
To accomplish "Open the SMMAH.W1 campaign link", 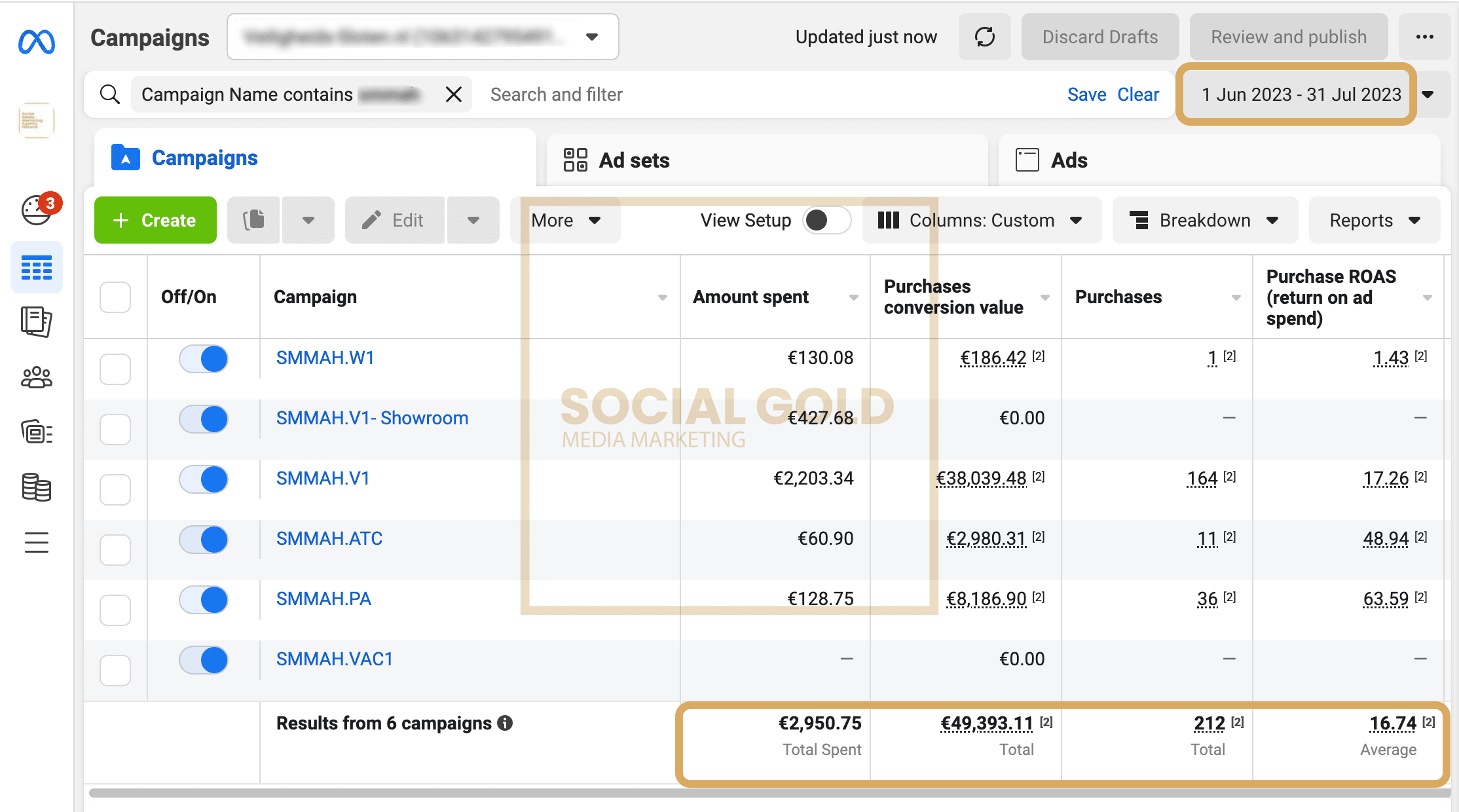I will tap(325, 358).
